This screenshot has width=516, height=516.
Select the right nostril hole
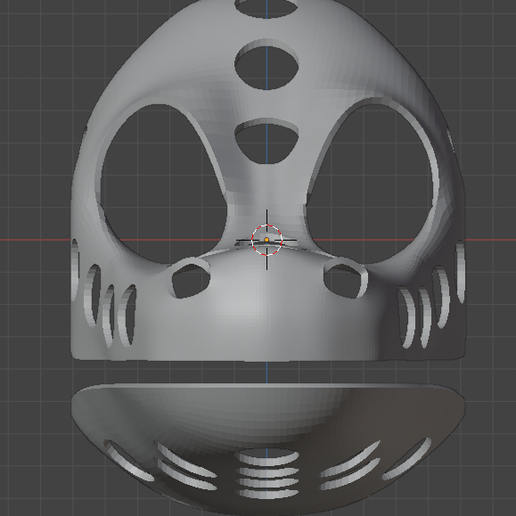343,280
